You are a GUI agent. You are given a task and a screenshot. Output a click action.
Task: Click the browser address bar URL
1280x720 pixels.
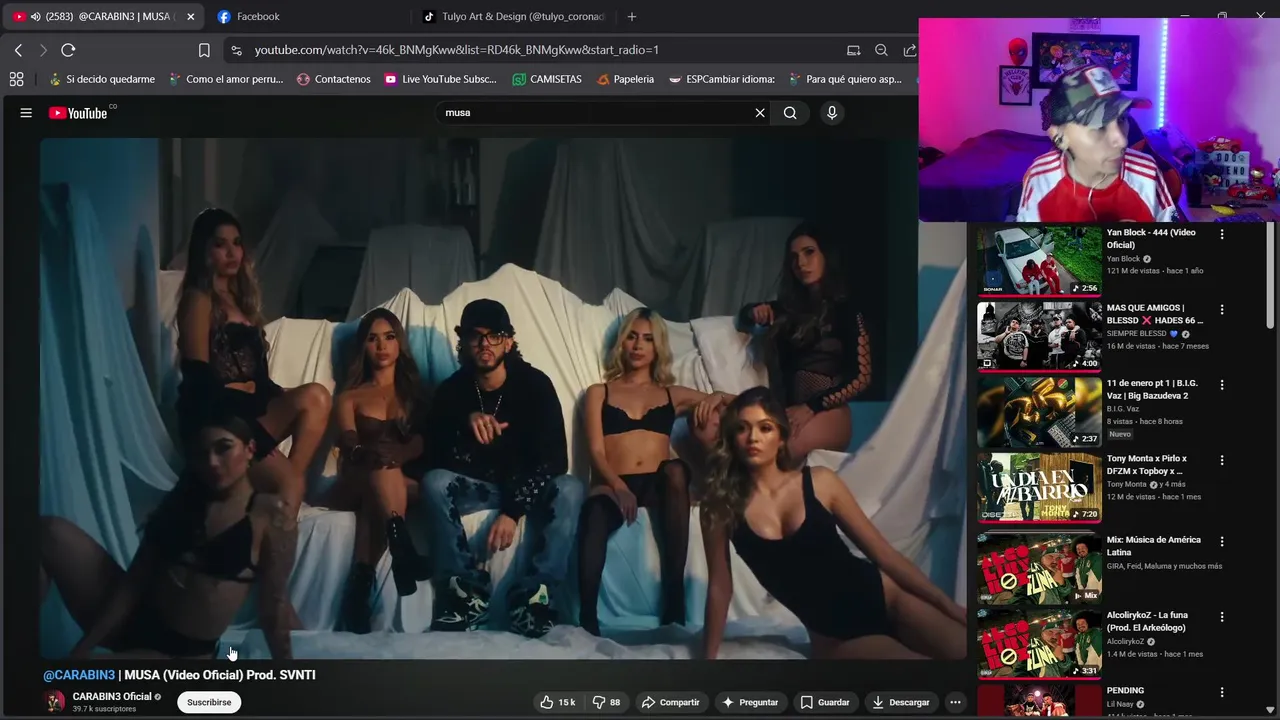click(x=456, y=50)
